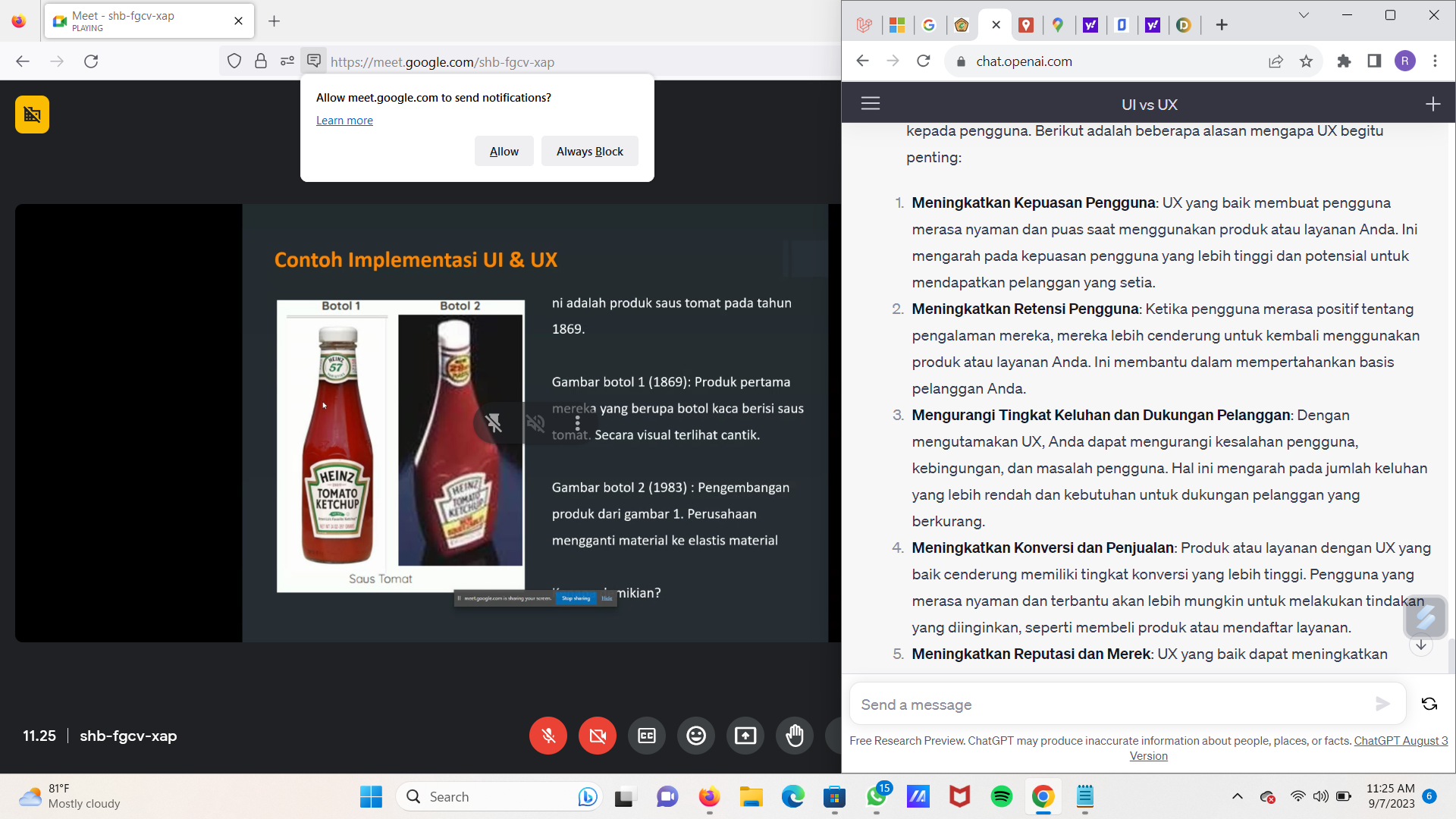Switch to the orange D icon tab in Chrome
1456x819 pixels.
1184,25
